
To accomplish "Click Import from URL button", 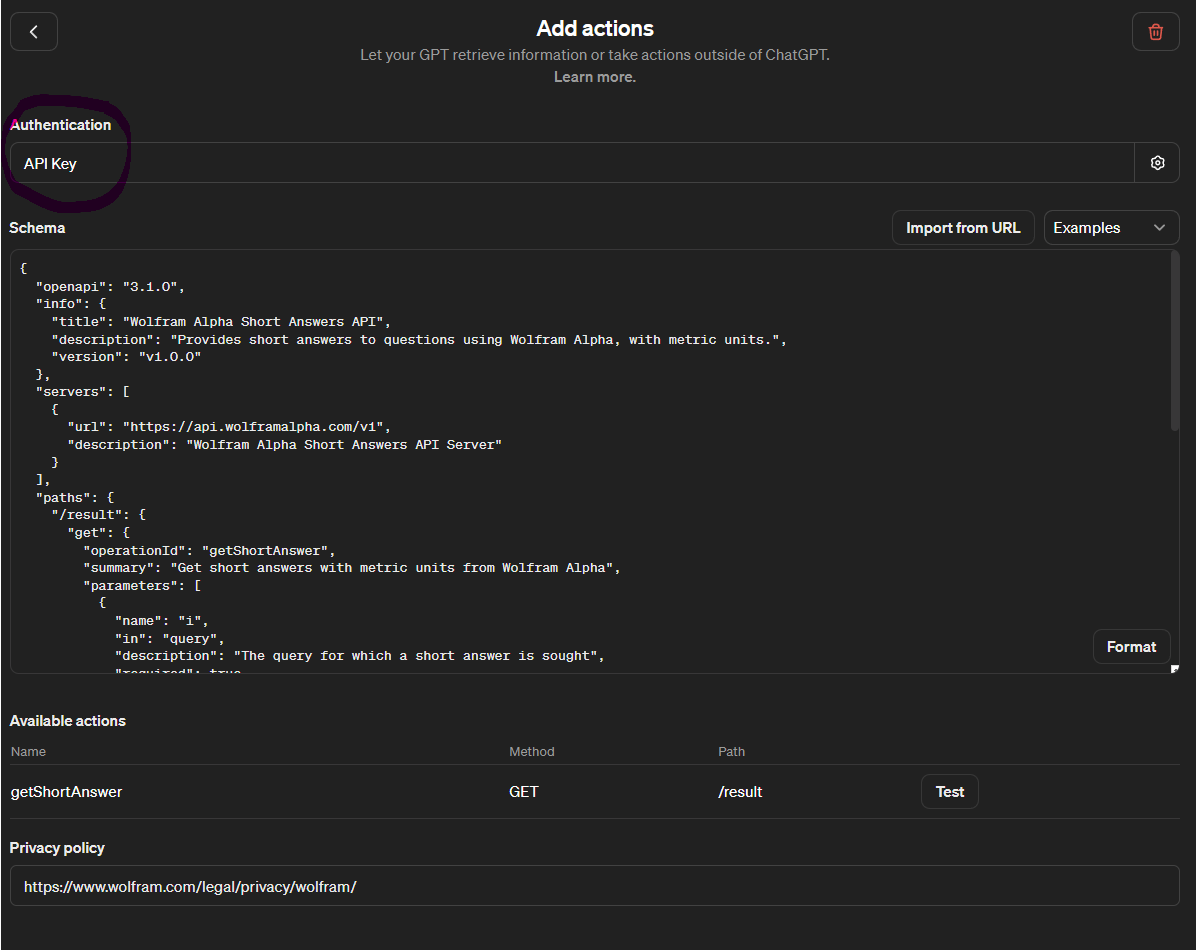I will (963, 227).
